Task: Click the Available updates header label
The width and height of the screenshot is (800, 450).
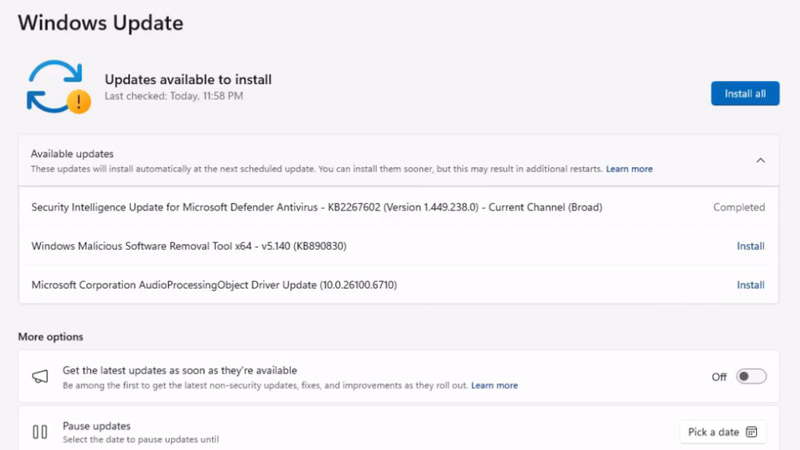Action: coord(72,154)
